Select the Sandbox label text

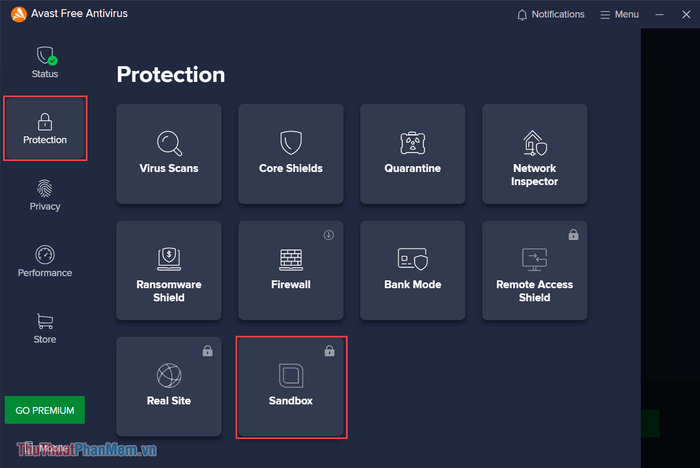point(291,401)
